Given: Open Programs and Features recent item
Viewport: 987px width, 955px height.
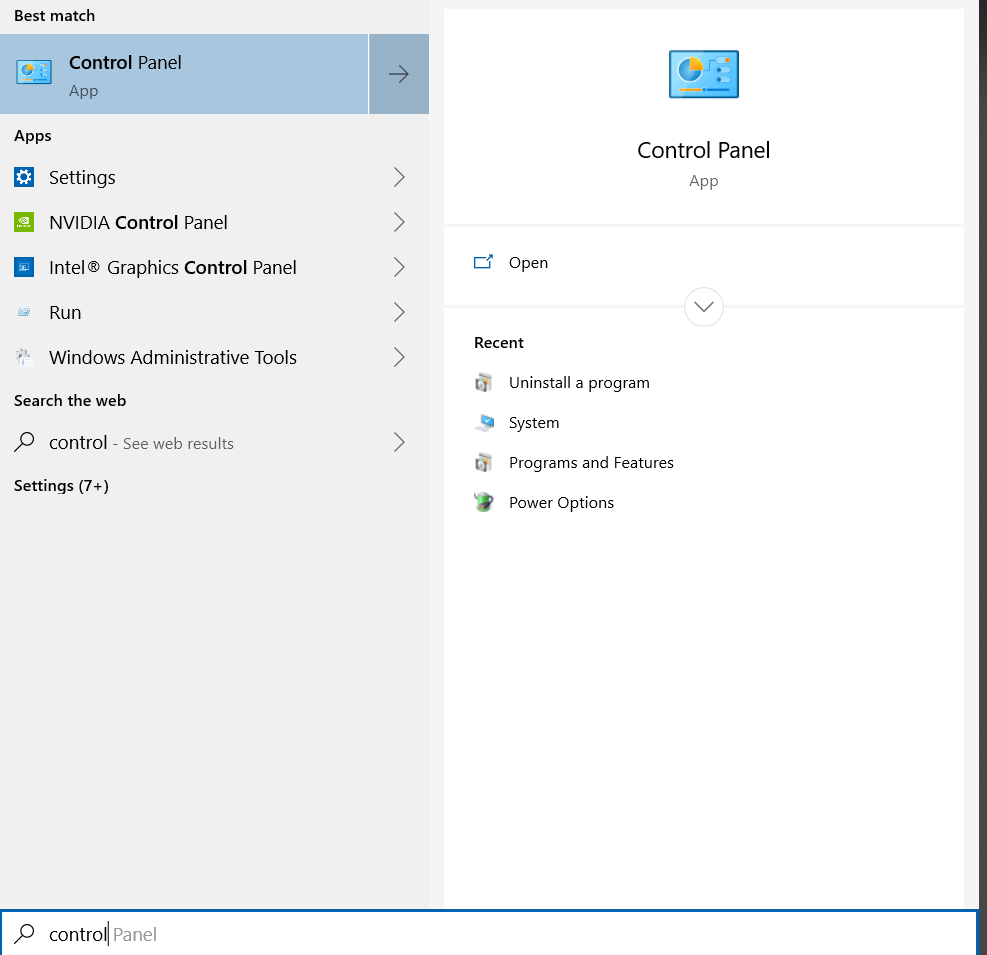Looking at the screenshot, I should (x=590, y=462).
